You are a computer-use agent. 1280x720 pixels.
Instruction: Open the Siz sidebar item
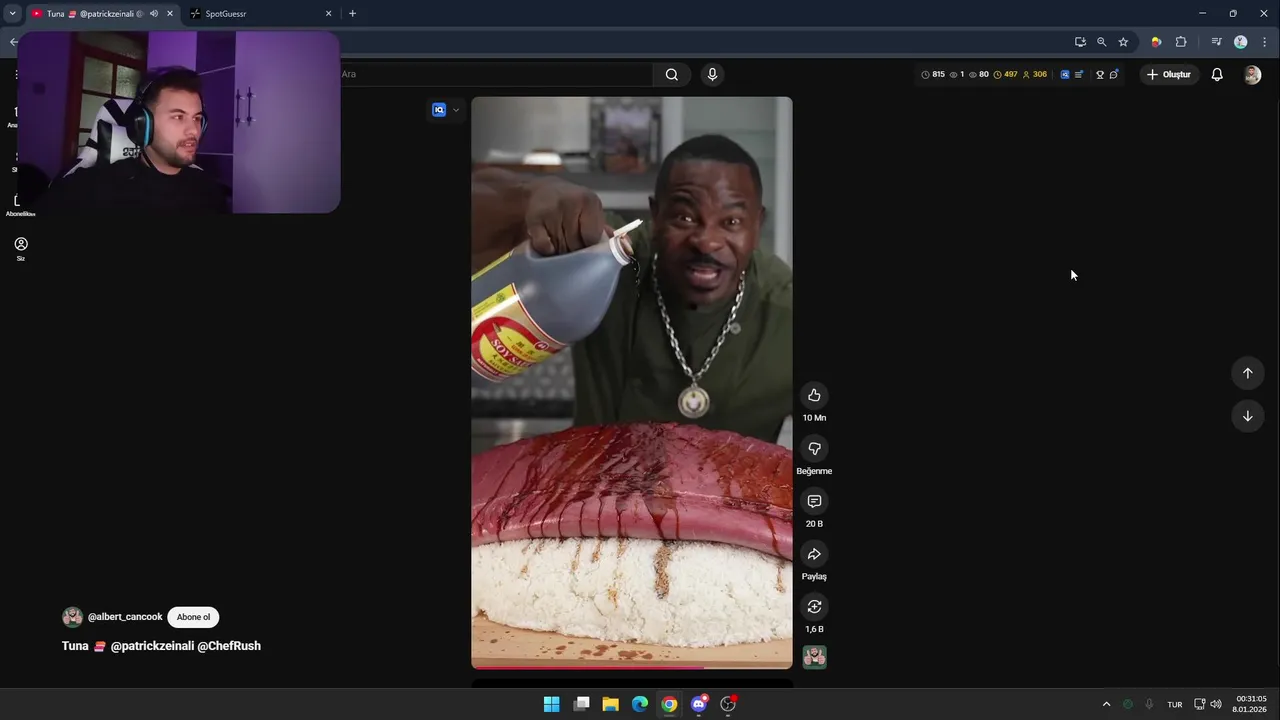(21, 248)
